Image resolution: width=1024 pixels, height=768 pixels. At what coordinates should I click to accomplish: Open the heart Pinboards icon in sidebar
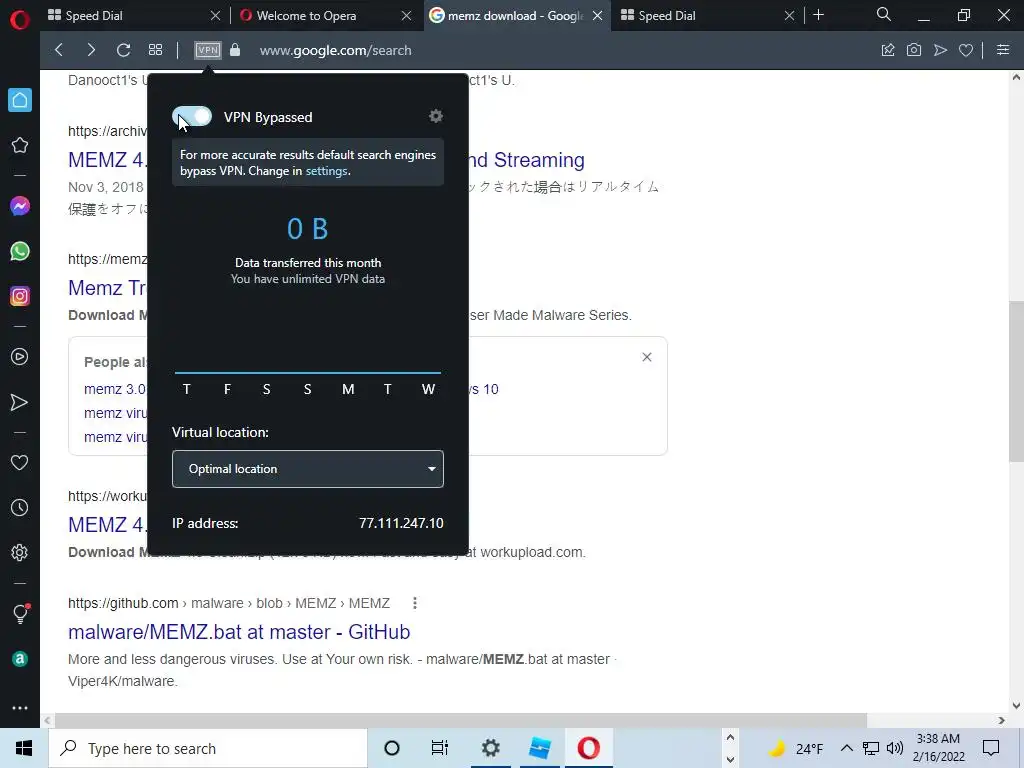pos(20,462)
